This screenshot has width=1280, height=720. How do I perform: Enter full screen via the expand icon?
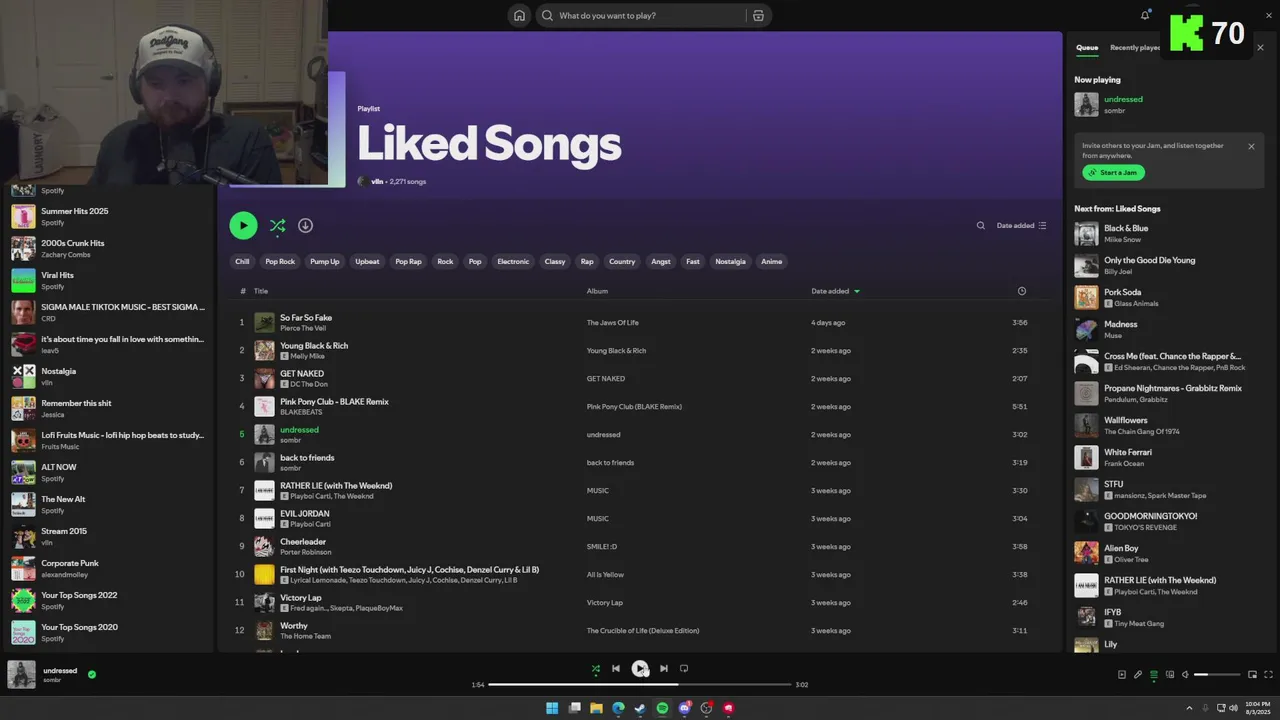tap(1268, 675)
